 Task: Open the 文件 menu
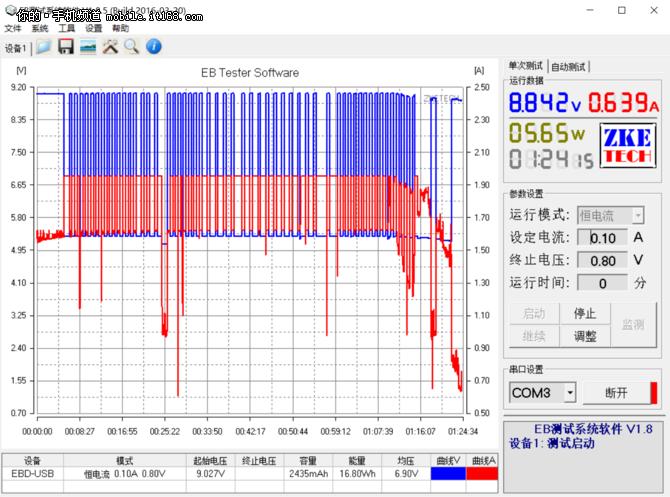13,28
